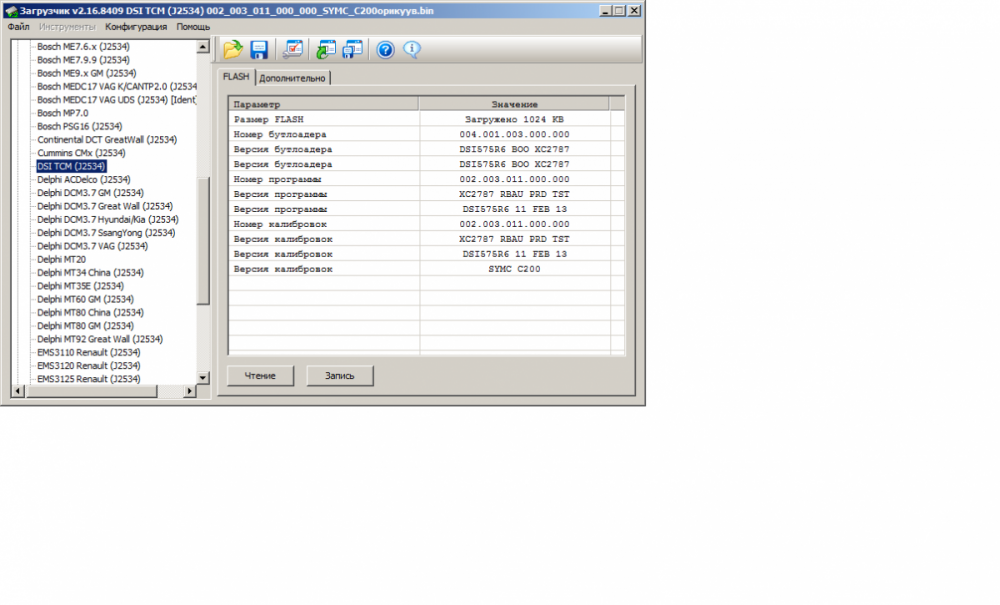Click the Загружено 1024 KB value

coord(514,119)
